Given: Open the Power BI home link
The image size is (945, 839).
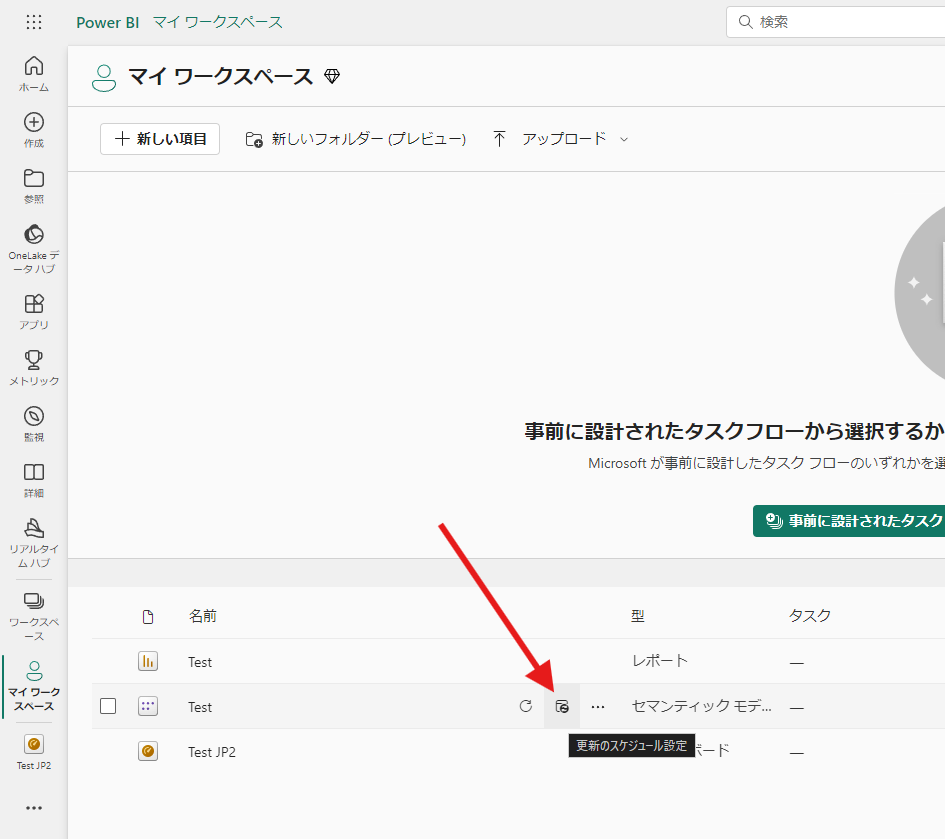Looking at the screenshot, I should click(107, 22).
